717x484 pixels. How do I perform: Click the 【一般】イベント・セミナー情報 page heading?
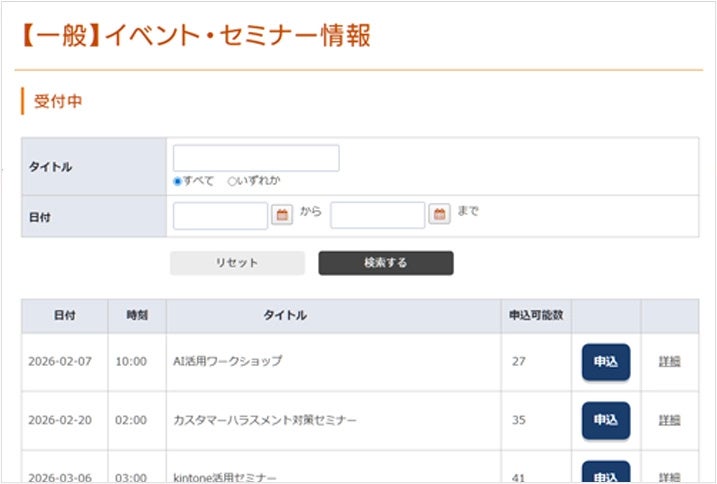[196, 35]
